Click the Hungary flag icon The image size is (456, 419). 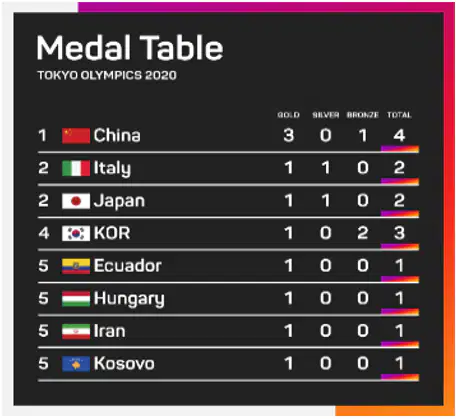point(76,299)
